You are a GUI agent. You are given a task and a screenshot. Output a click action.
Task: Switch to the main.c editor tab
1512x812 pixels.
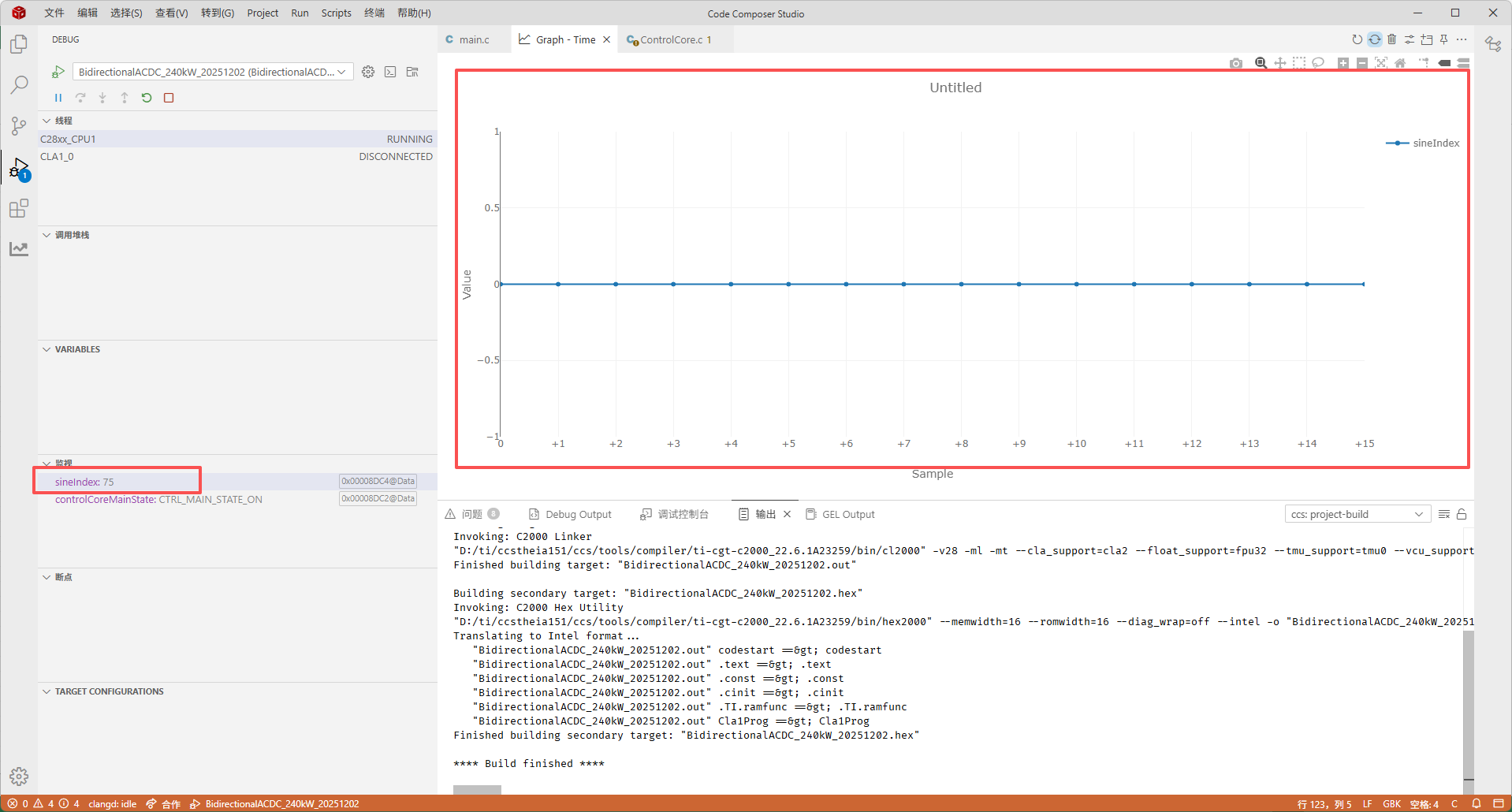tap(474, 39)
